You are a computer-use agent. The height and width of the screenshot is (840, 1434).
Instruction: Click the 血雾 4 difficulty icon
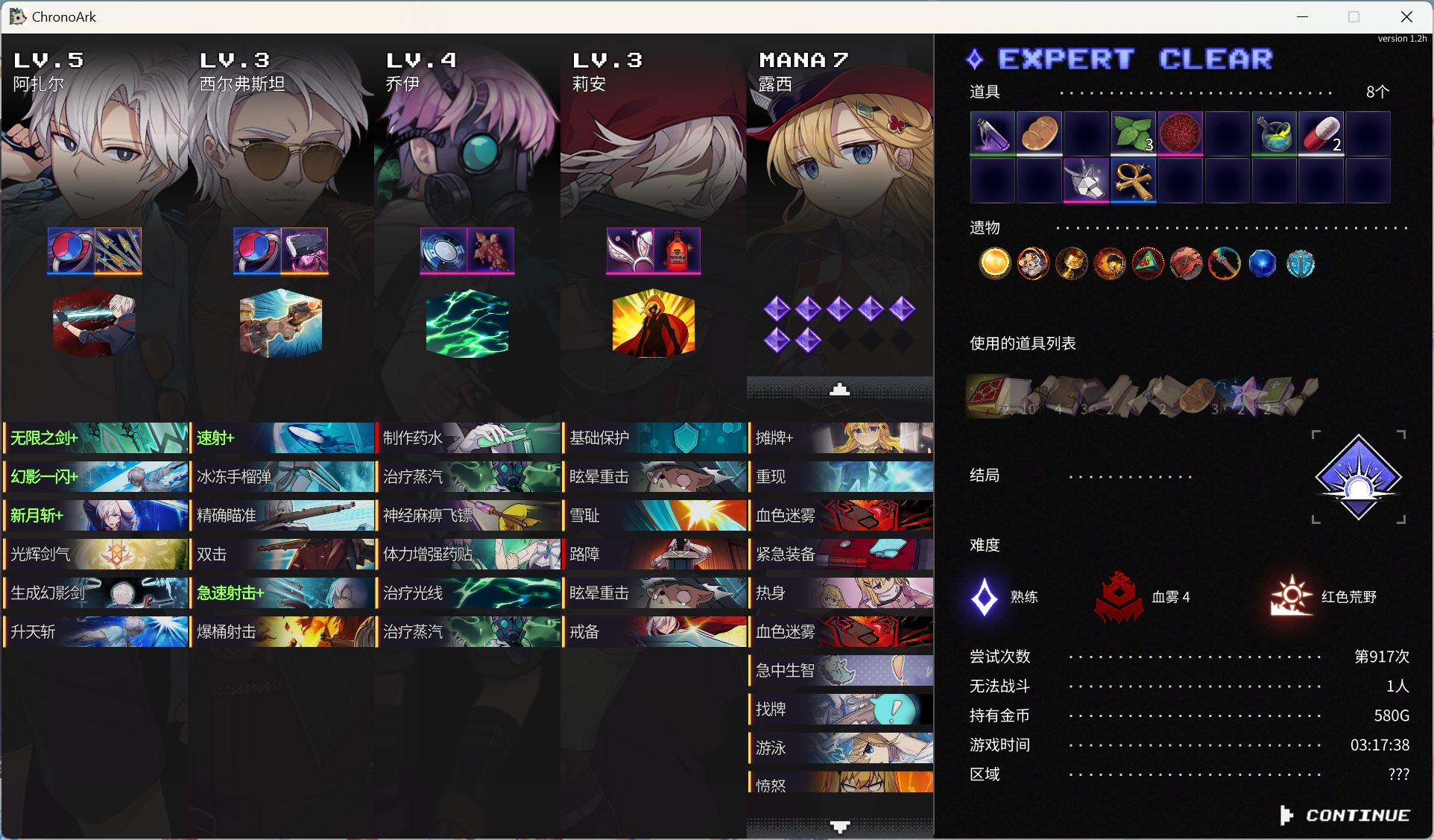pos(1118,597)
